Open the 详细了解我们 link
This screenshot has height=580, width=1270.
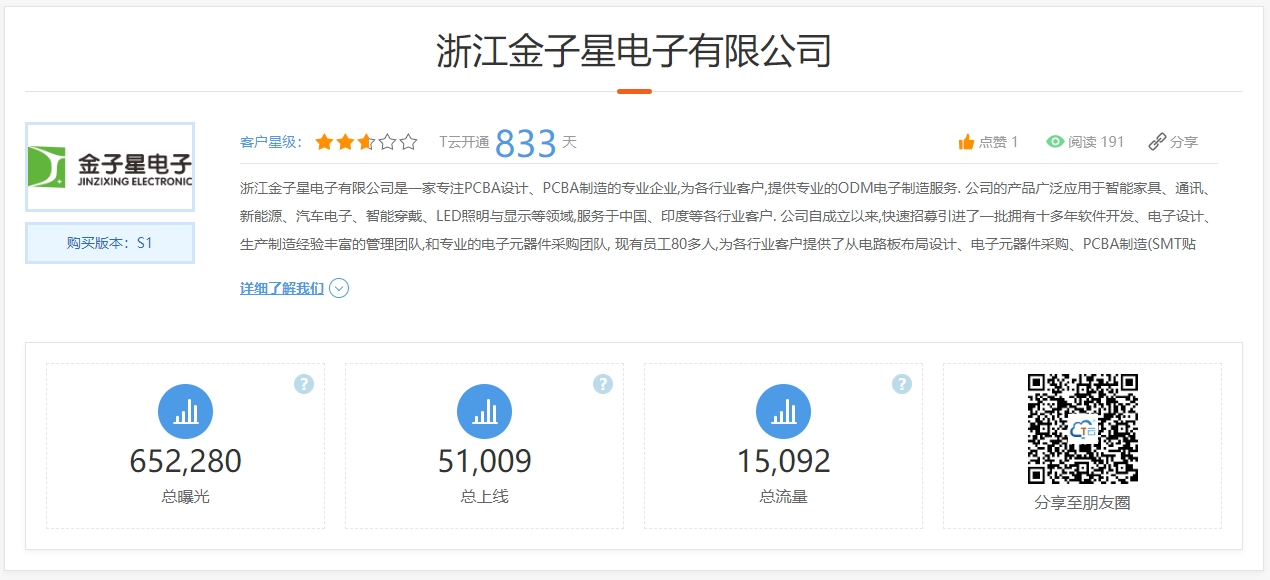[281, 289]
